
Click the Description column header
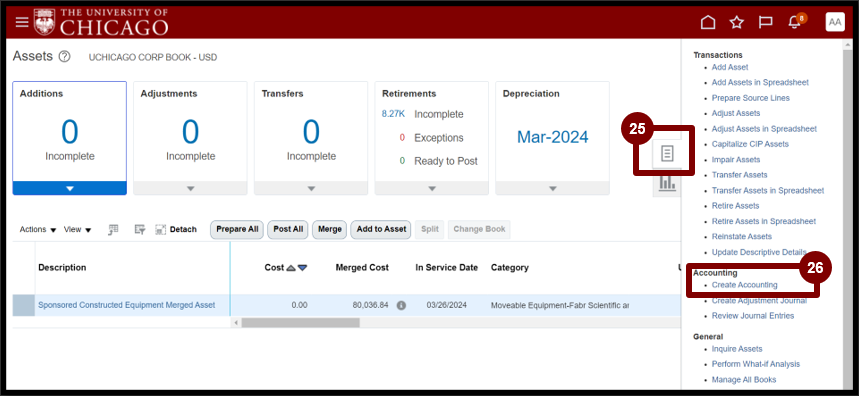point(62,268)
